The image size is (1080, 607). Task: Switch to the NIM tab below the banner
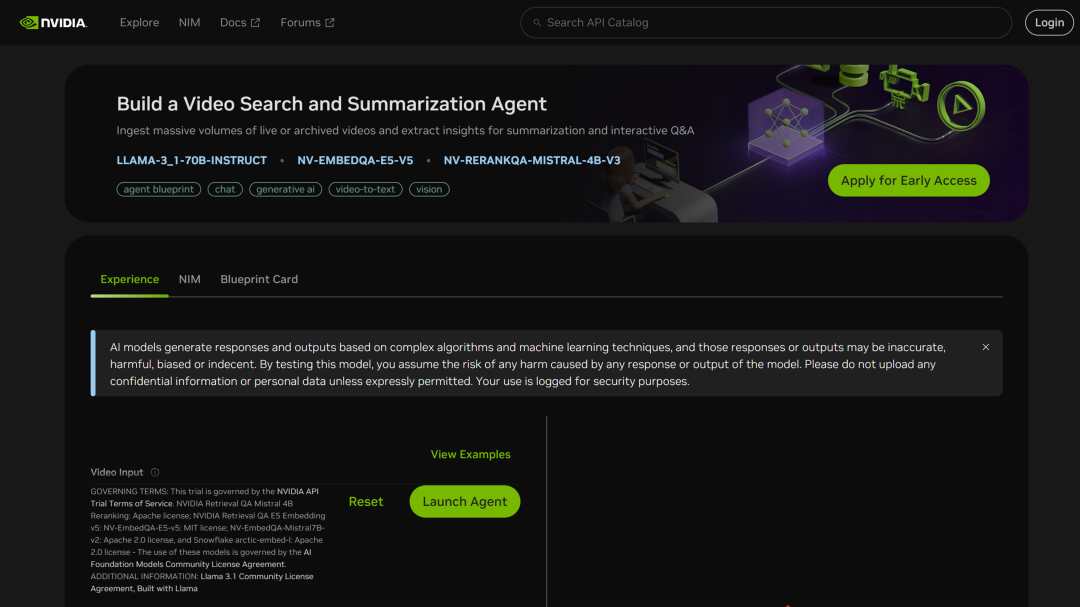189,279
